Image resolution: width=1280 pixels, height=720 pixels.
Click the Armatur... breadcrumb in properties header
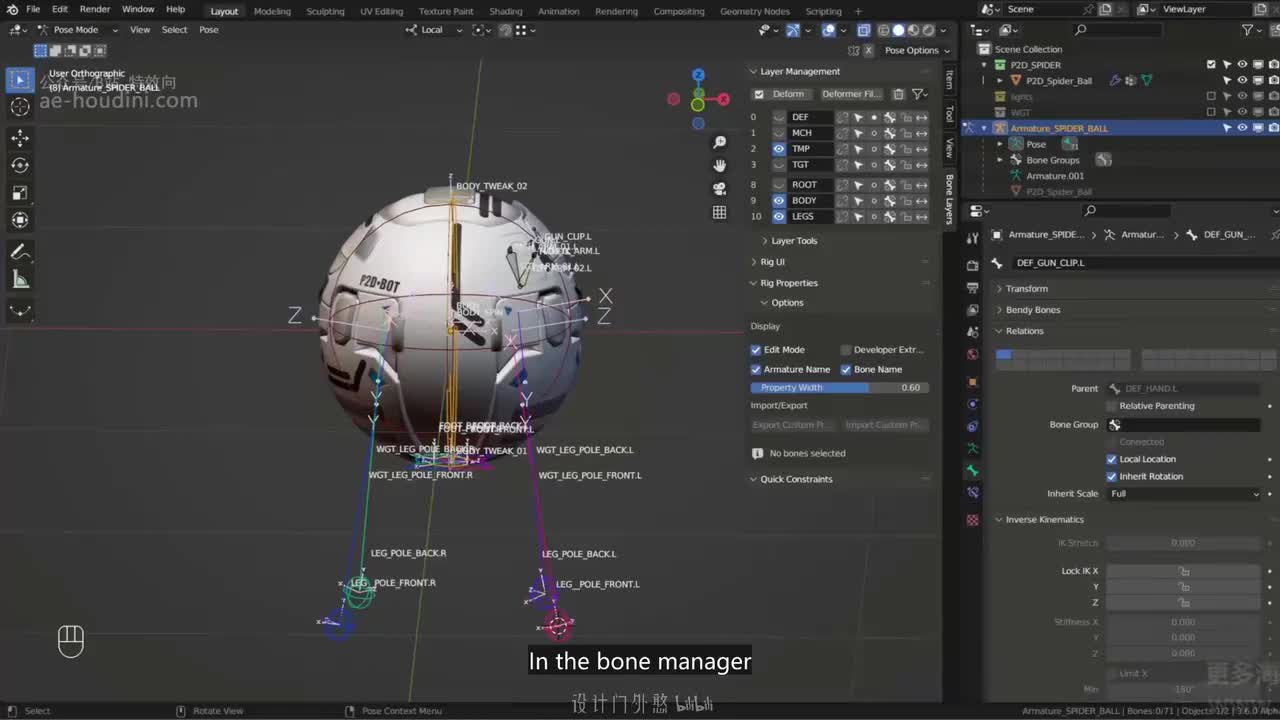[x=1135, y=235]
